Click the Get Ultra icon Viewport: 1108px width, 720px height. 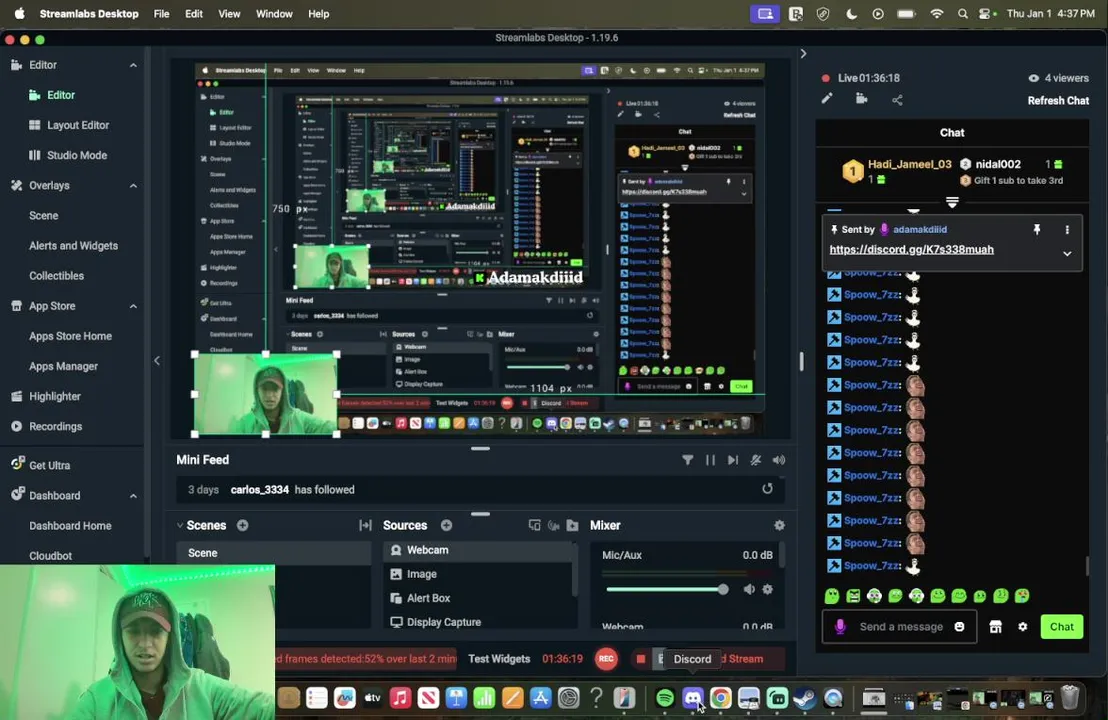(18, 464)
